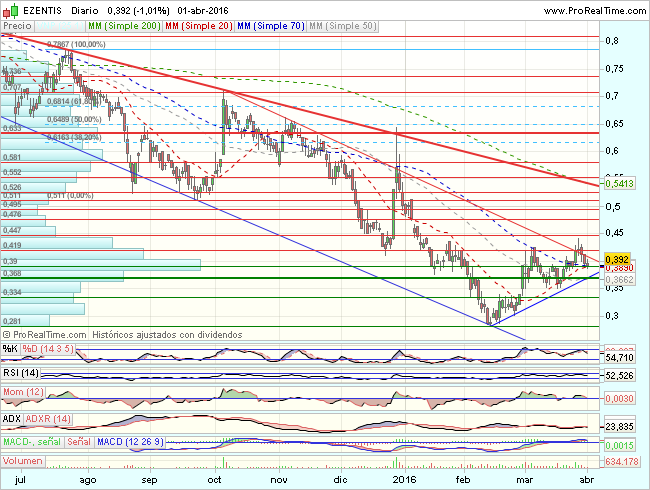650x490 pixels.
Task: Click the 0,511 (0,00%) Fibonacci label
Action: coord(70,195)
